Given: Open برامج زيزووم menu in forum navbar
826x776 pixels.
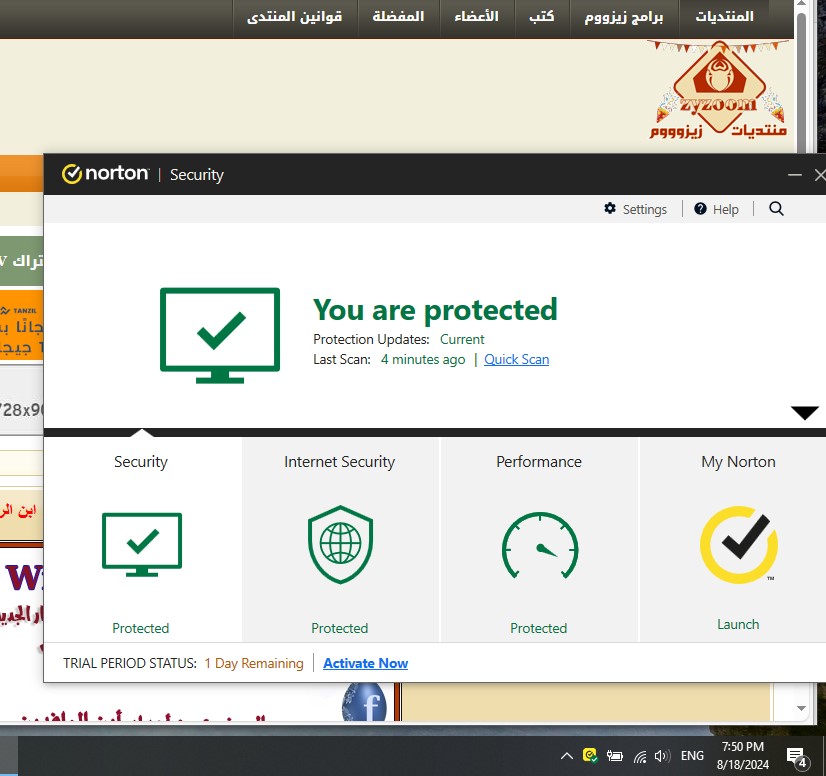Looking at the screenshot, I should click(624, 17).
